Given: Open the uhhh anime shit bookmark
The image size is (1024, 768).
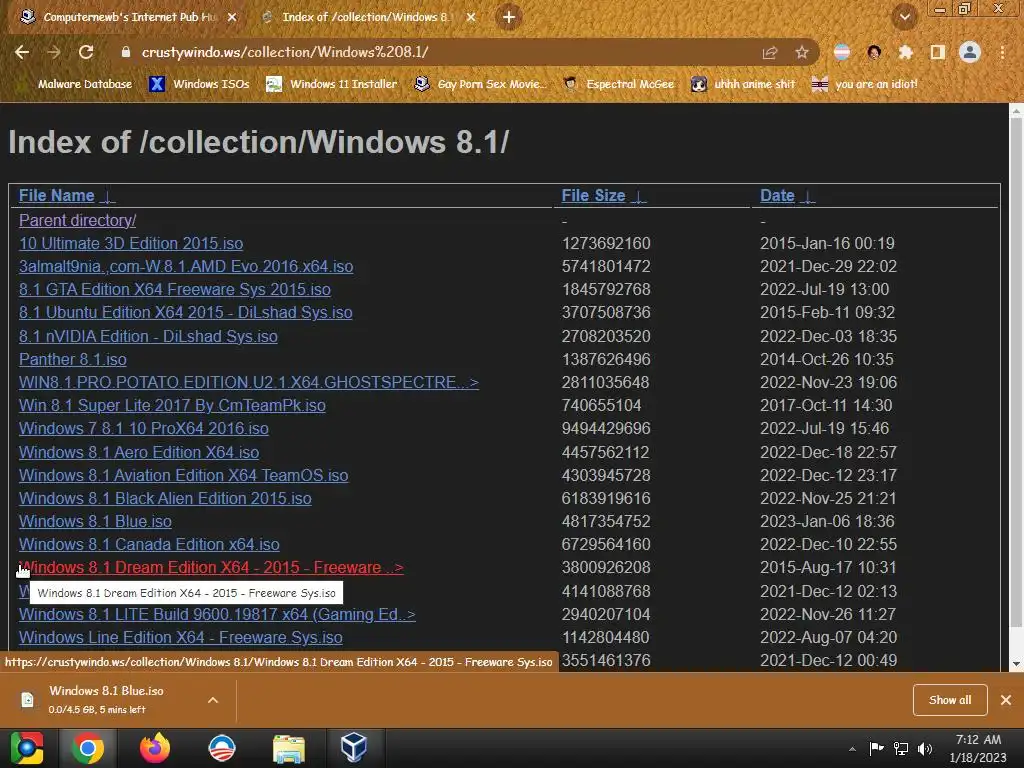Looking at the screenshot, I should point(743,84).
